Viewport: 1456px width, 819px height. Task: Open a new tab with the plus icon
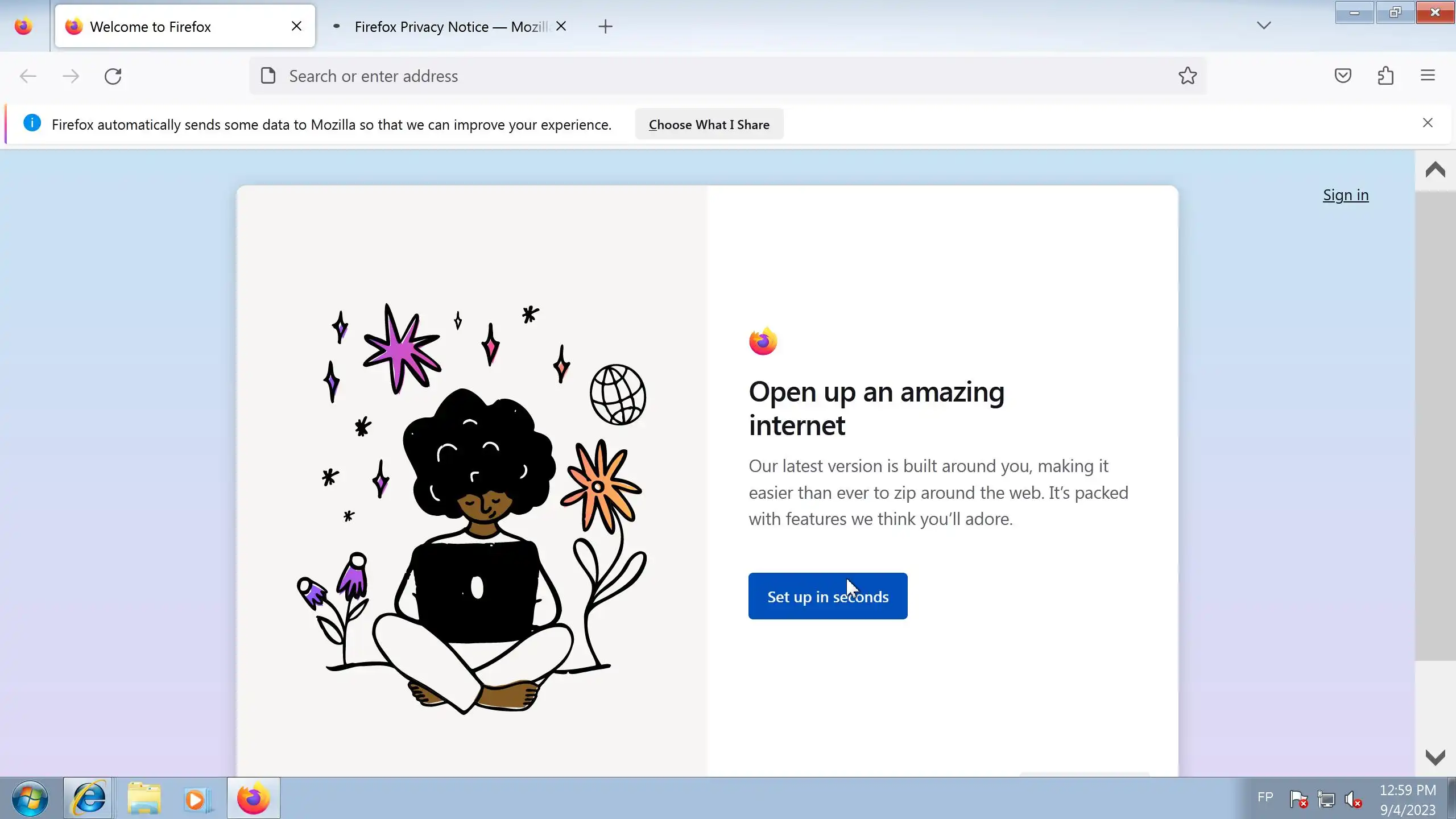pos(605,26)
